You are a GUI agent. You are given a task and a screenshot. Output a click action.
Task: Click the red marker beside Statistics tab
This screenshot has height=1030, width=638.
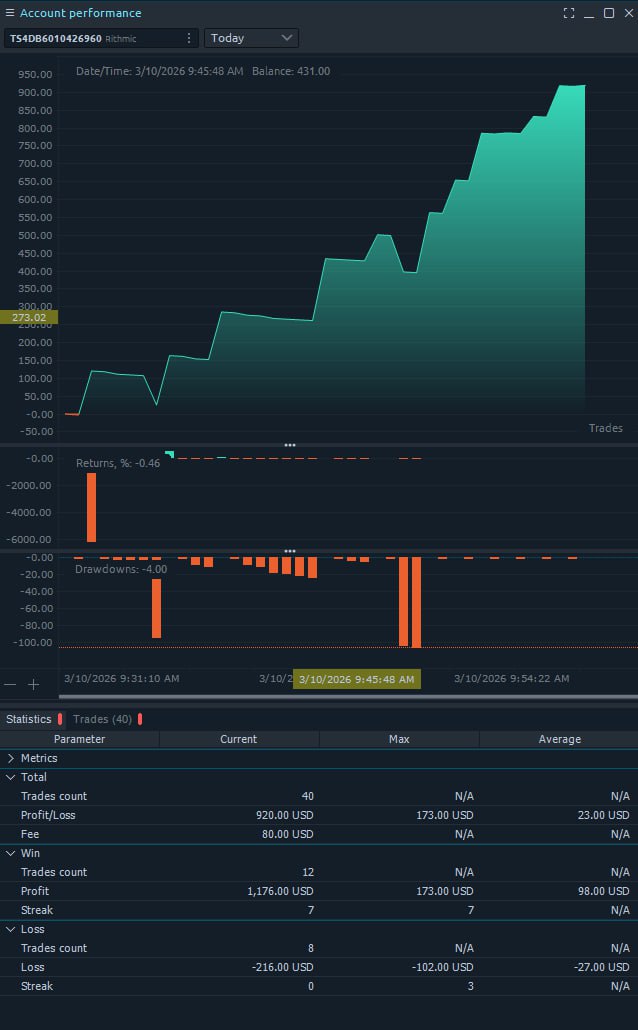click(60, 719)
